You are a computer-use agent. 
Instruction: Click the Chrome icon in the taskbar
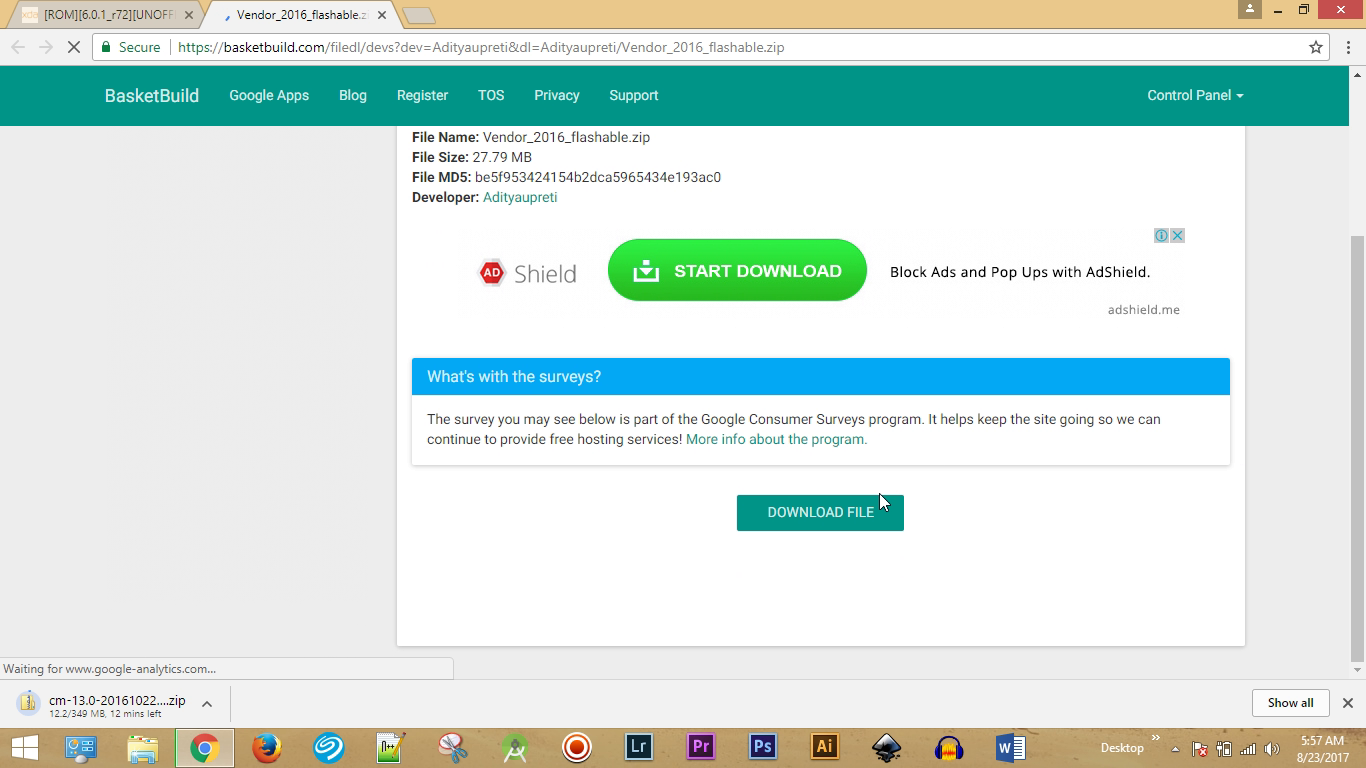point(205,747)
